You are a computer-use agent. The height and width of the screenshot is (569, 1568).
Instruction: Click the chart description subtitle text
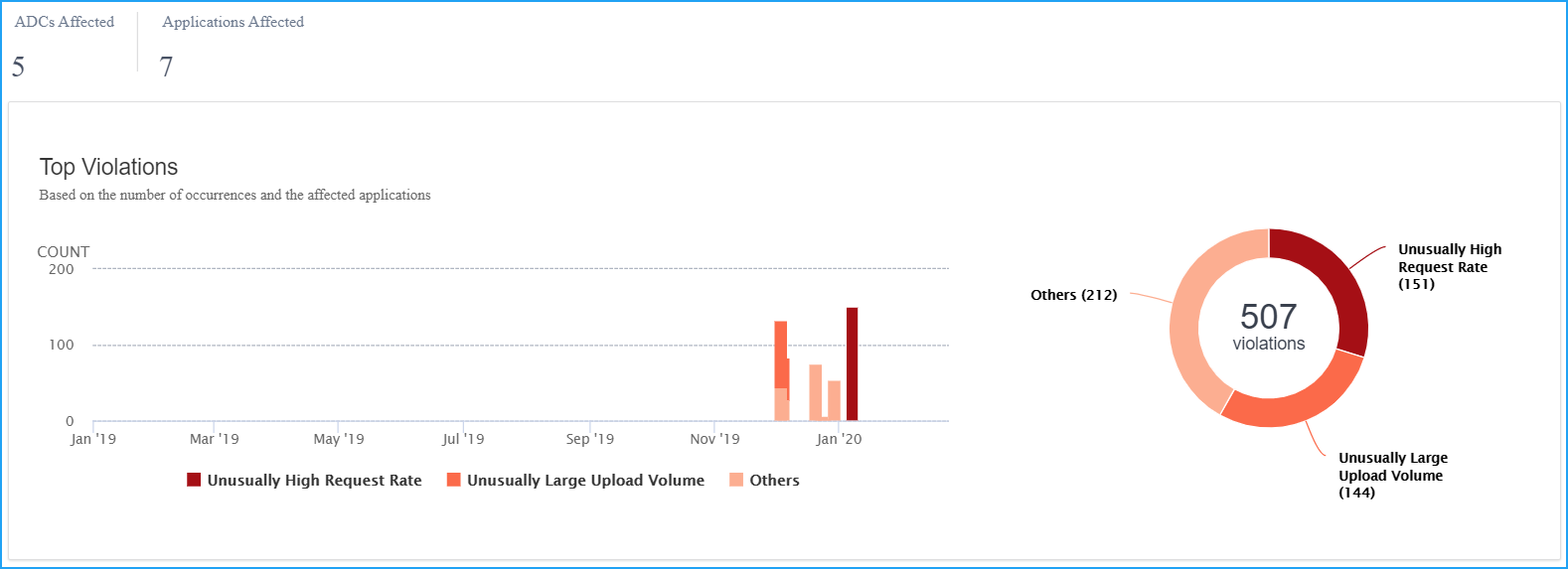(235, 196)
